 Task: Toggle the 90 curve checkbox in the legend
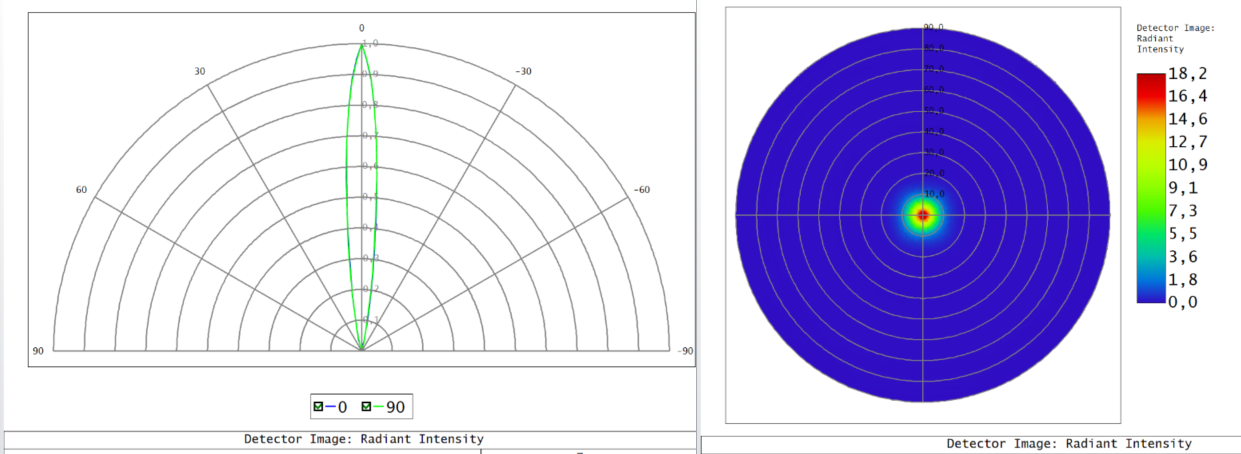(366, 407)
